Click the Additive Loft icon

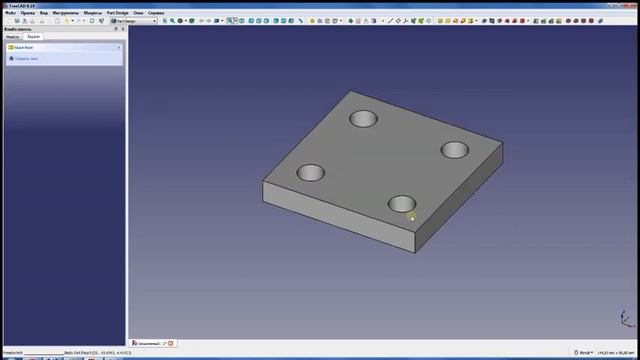pos(456,20)
